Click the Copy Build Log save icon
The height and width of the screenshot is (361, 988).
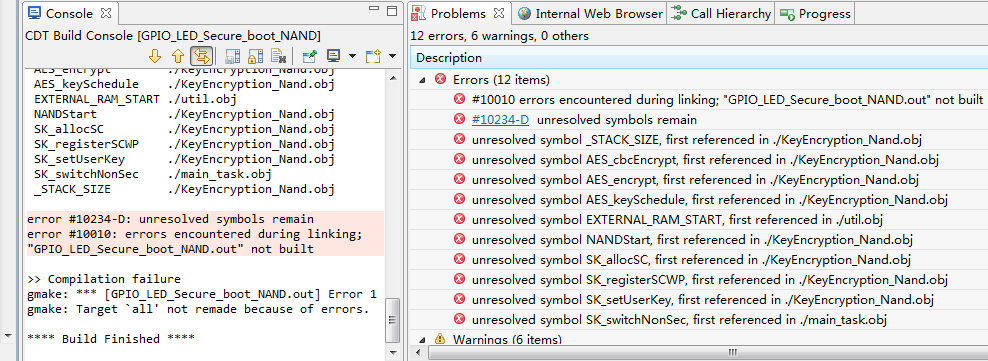pyautogui.click(x=232, y=56)
